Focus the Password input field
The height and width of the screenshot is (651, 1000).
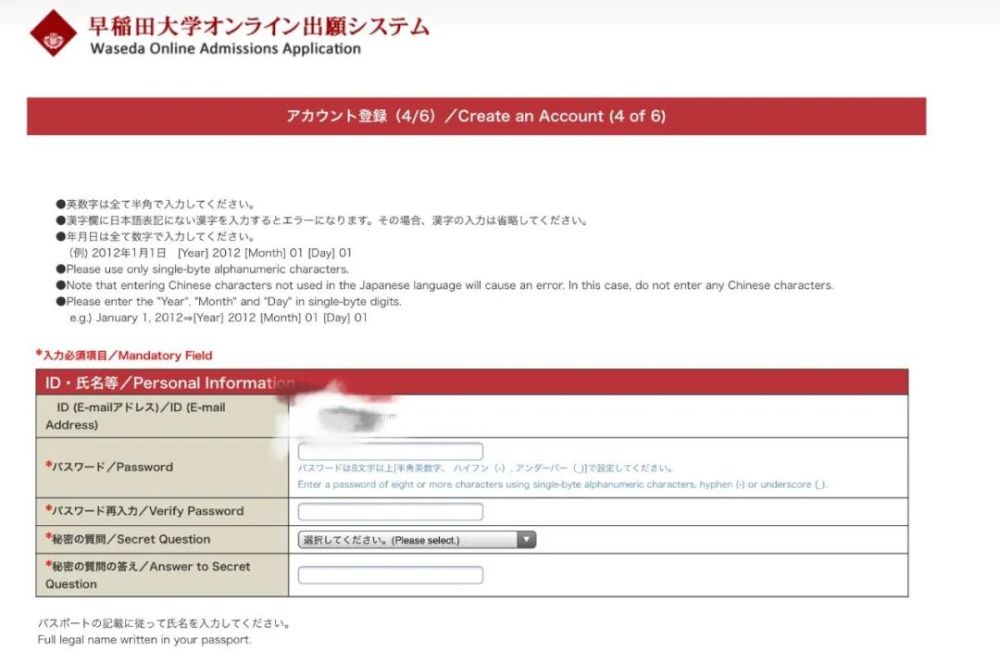tap(390, 451)
